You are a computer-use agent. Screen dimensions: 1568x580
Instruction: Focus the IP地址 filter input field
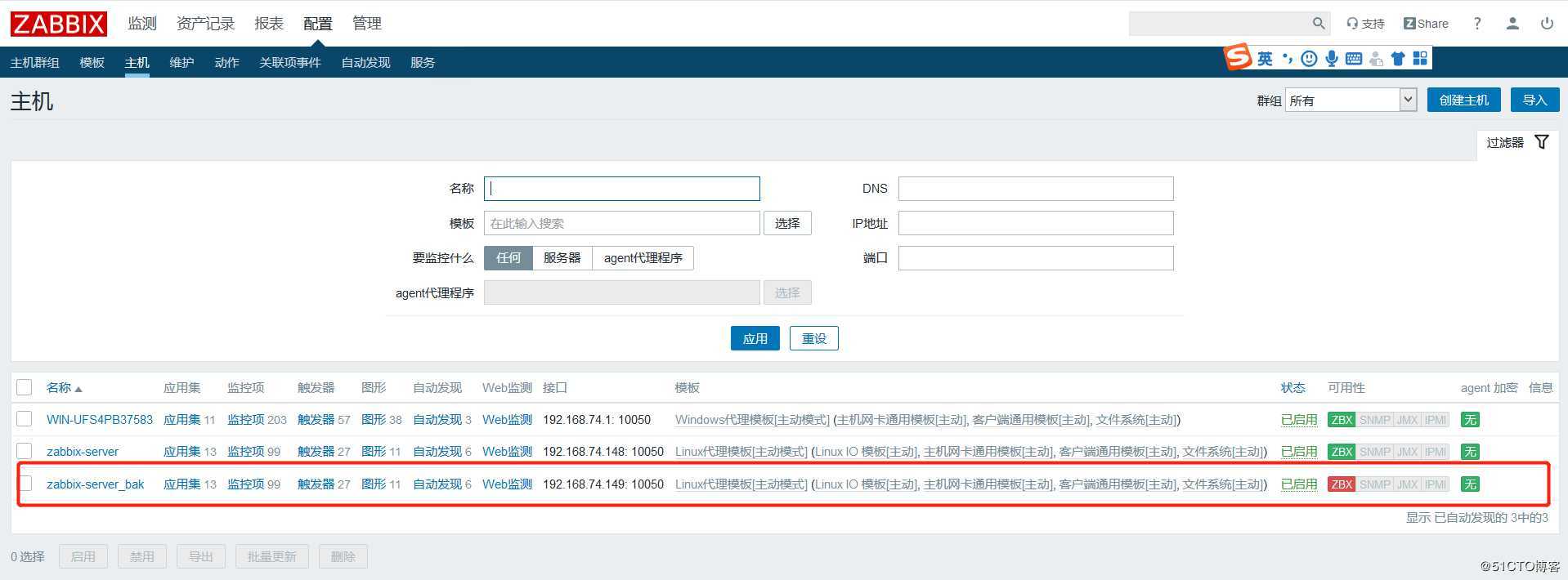pyautogui.click(x=1036, y=223)
